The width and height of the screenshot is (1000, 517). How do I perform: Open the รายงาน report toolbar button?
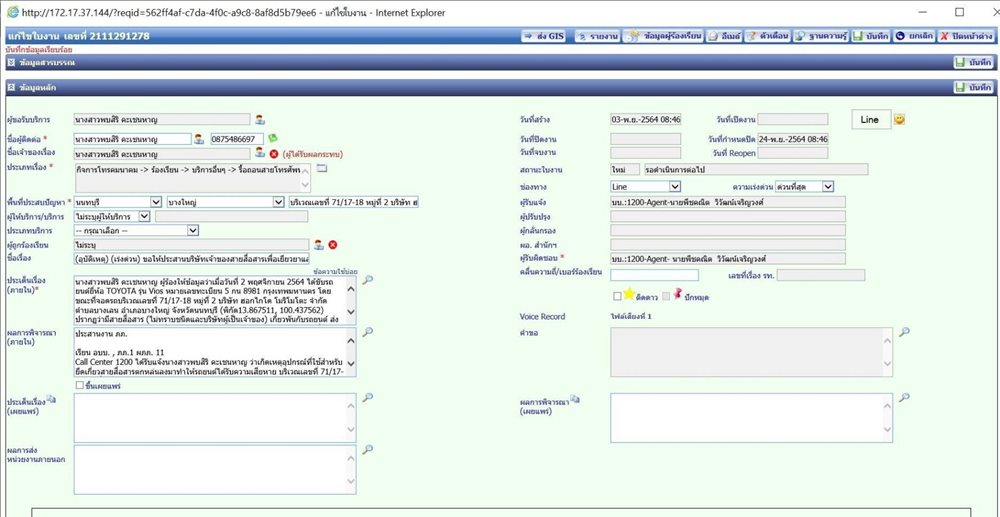(597, 36)
